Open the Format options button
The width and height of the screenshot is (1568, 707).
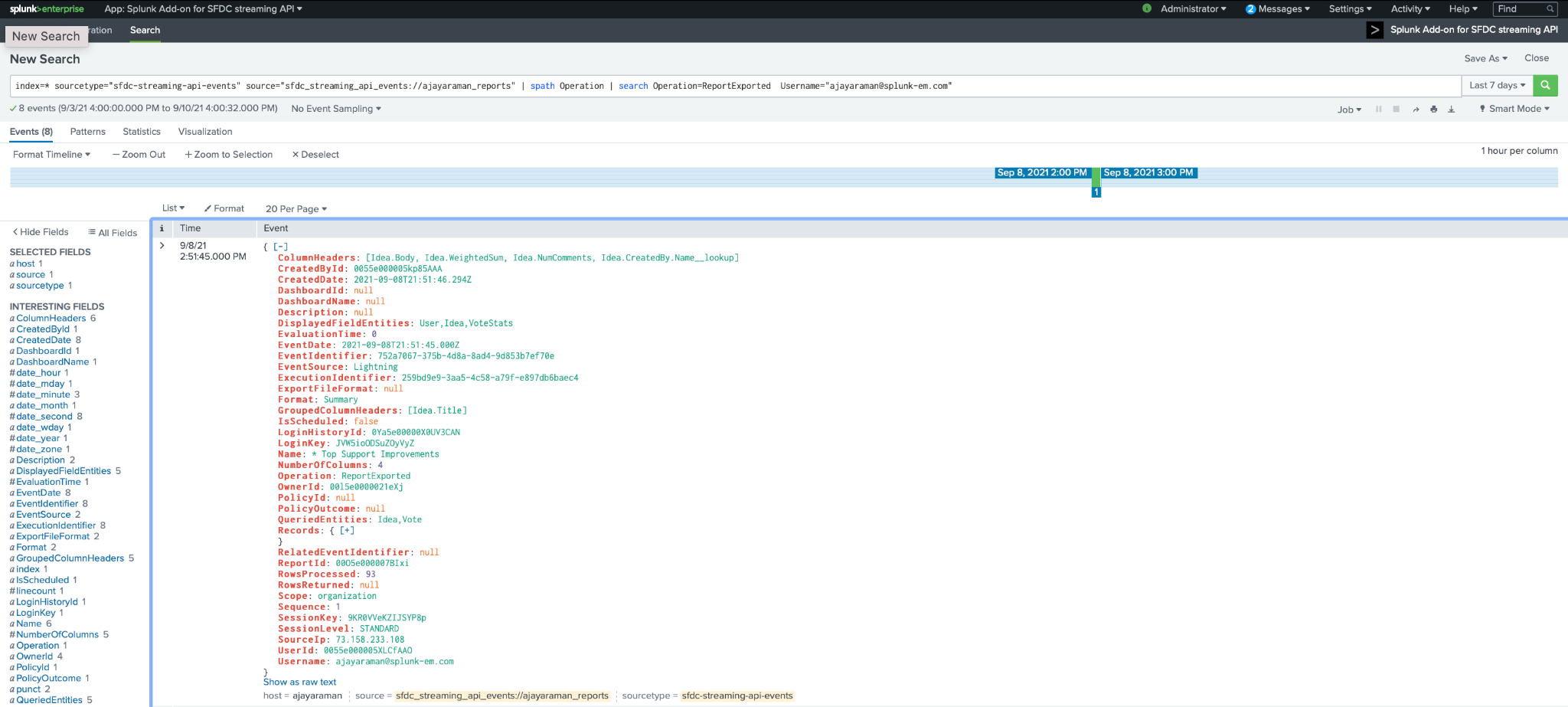pyautogui.click(x=224, y=208)
